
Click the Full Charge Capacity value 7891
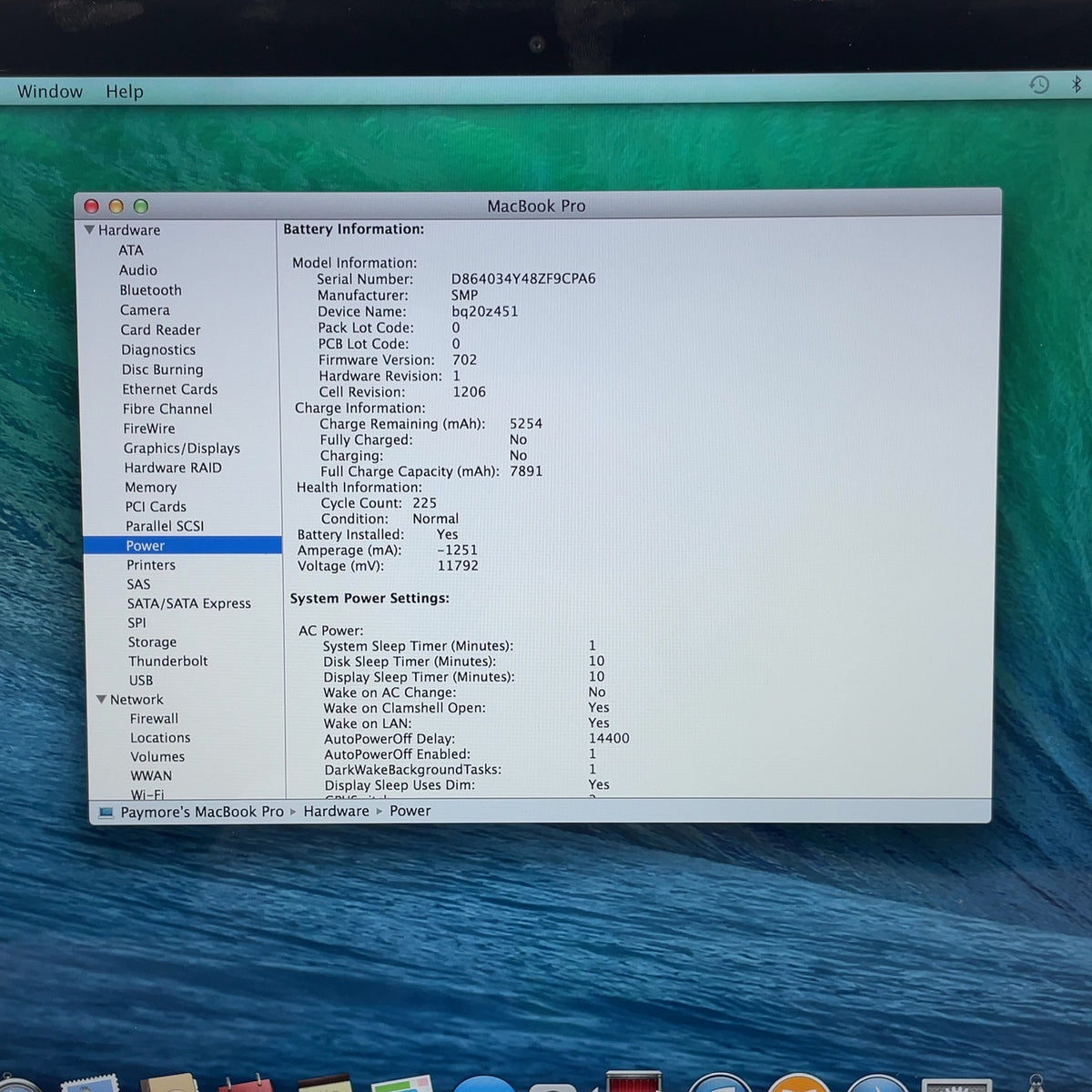tap(526, 471)
